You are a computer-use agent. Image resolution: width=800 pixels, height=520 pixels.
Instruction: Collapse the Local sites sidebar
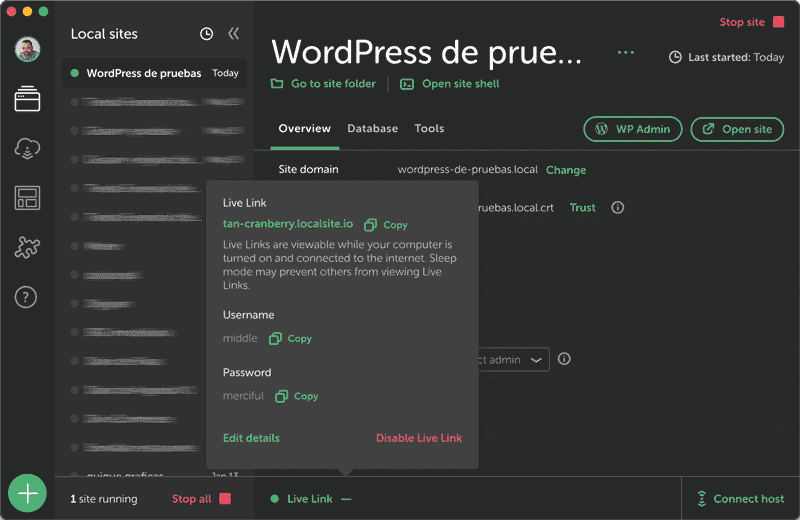[x=234, y=34]
